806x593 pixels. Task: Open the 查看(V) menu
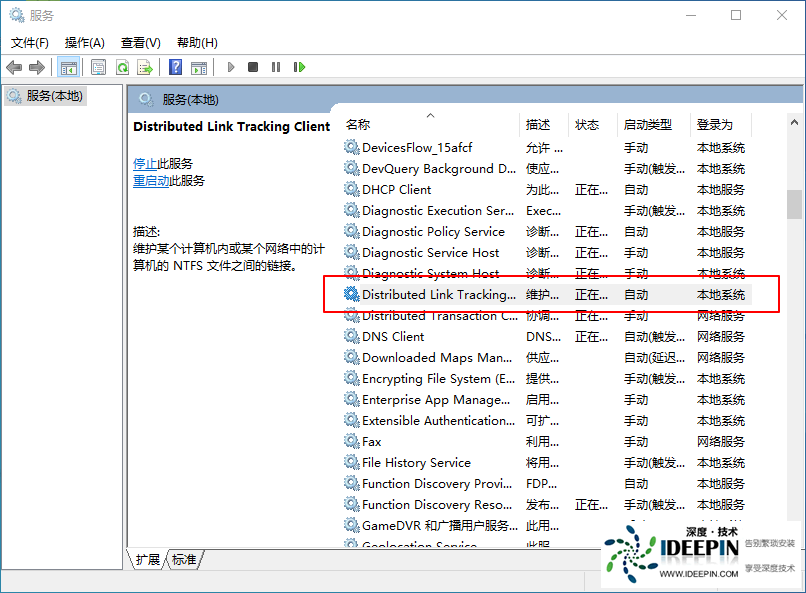[x=140, y=43]
